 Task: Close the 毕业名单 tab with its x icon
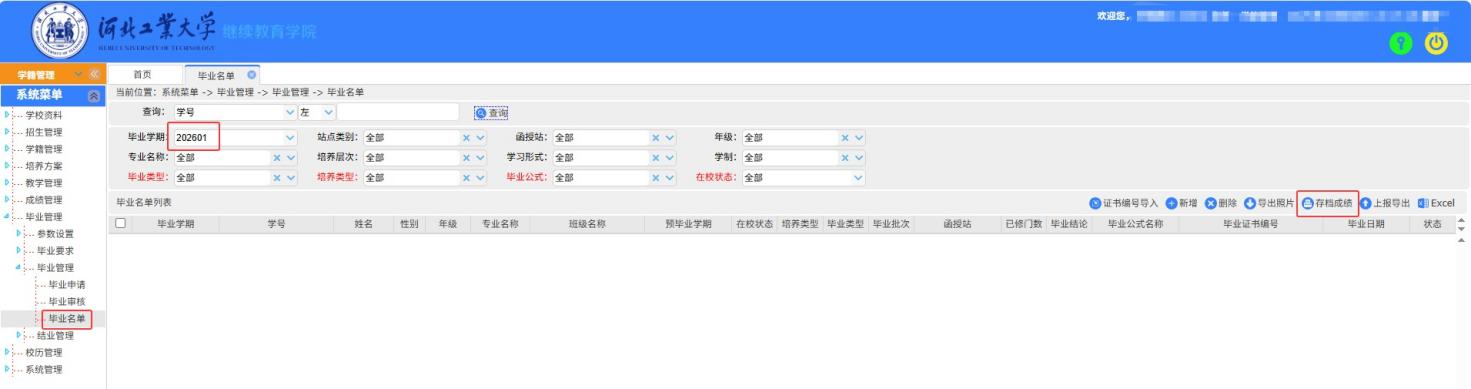pos(252,75)
